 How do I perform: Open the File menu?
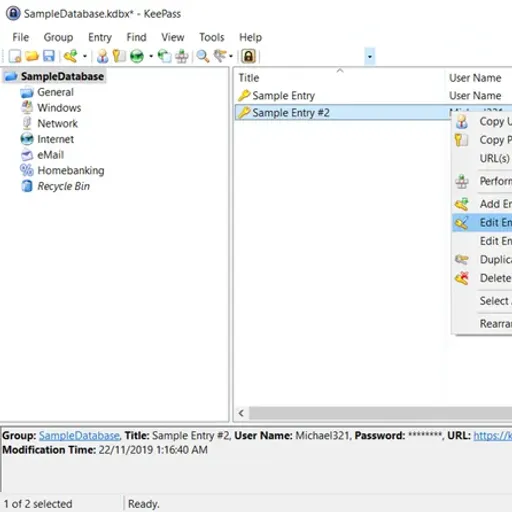pos(21,37)
